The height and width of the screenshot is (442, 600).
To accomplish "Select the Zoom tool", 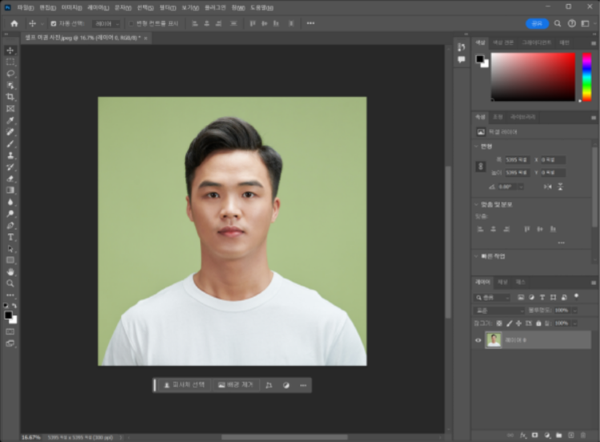I will tap(11, 282).
